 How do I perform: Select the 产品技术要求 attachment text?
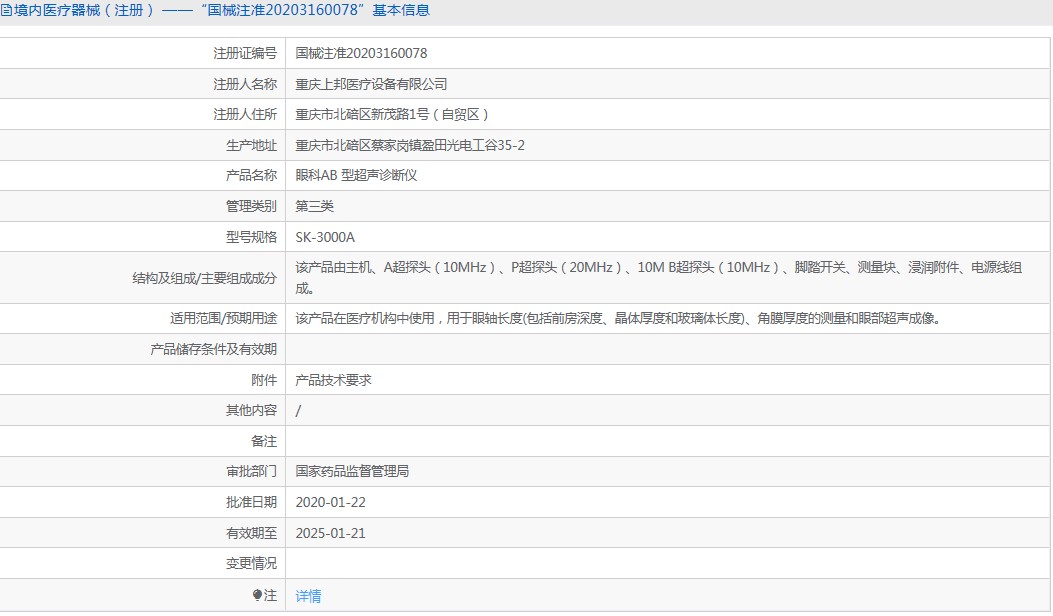(334, 380)
